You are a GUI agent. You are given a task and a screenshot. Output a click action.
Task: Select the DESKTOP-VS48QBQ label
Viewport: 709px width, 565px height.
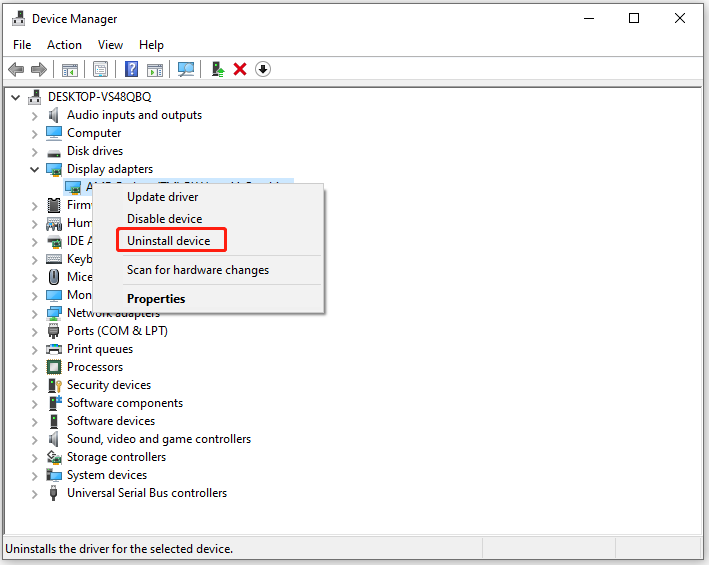100,97
